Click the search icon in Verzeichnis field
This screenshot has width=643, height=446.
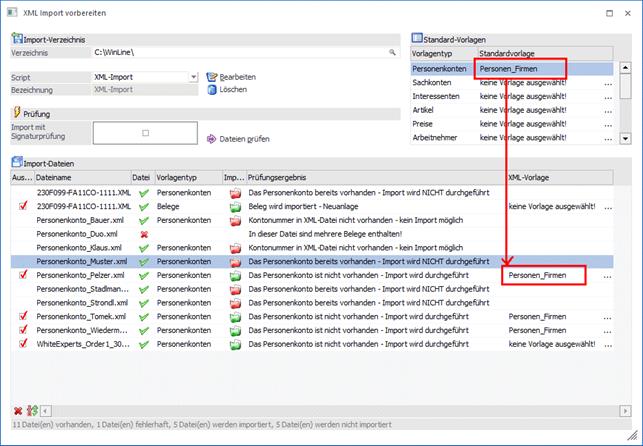click(393, 52)
